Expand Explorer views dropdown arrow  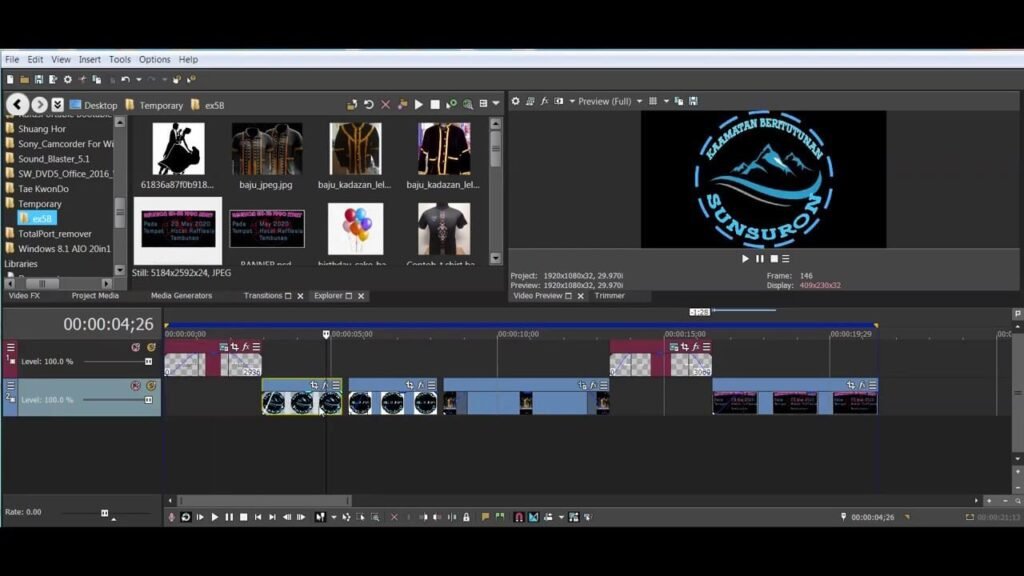point(496,104)
